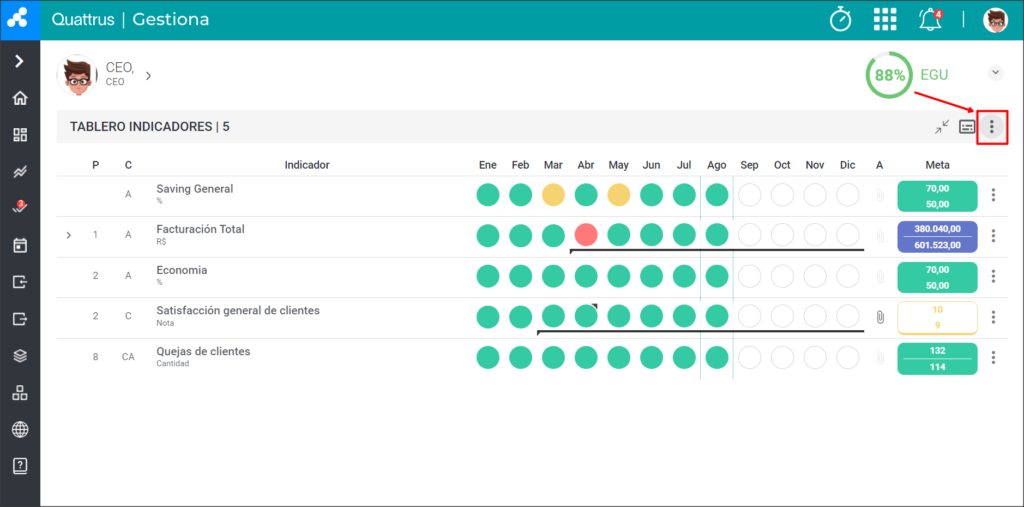Open the stopwatch timer icon
This screenshot has width=1024, height=507.
point(840,20)
